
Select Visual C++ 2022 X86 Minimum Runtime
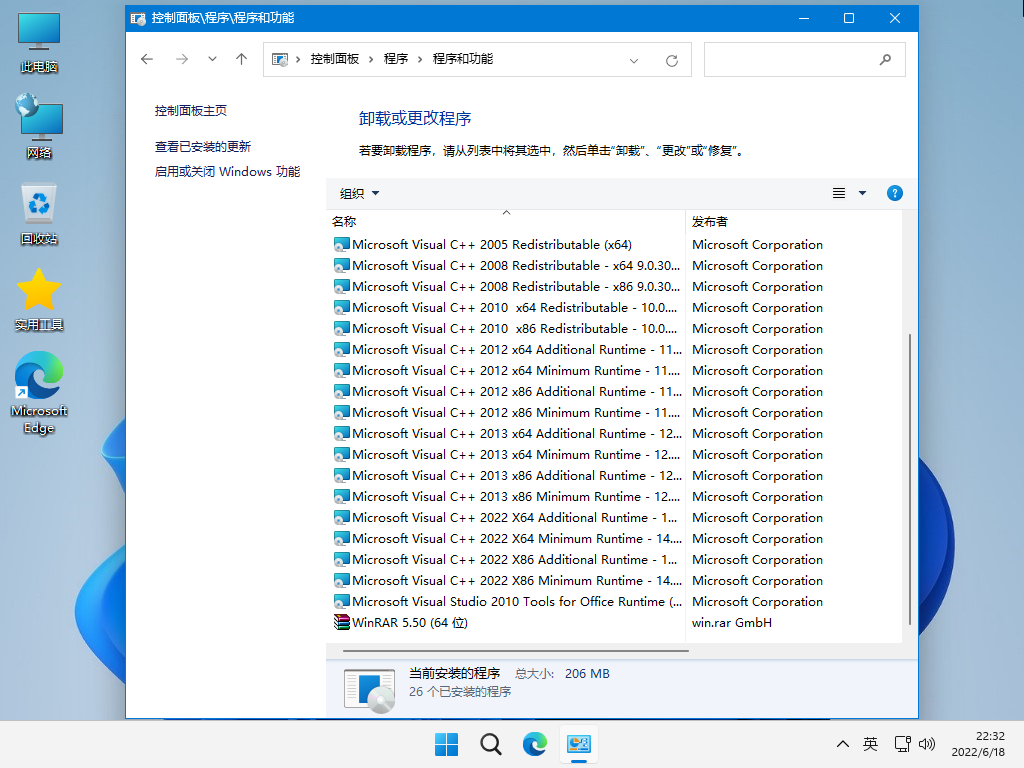507,581
